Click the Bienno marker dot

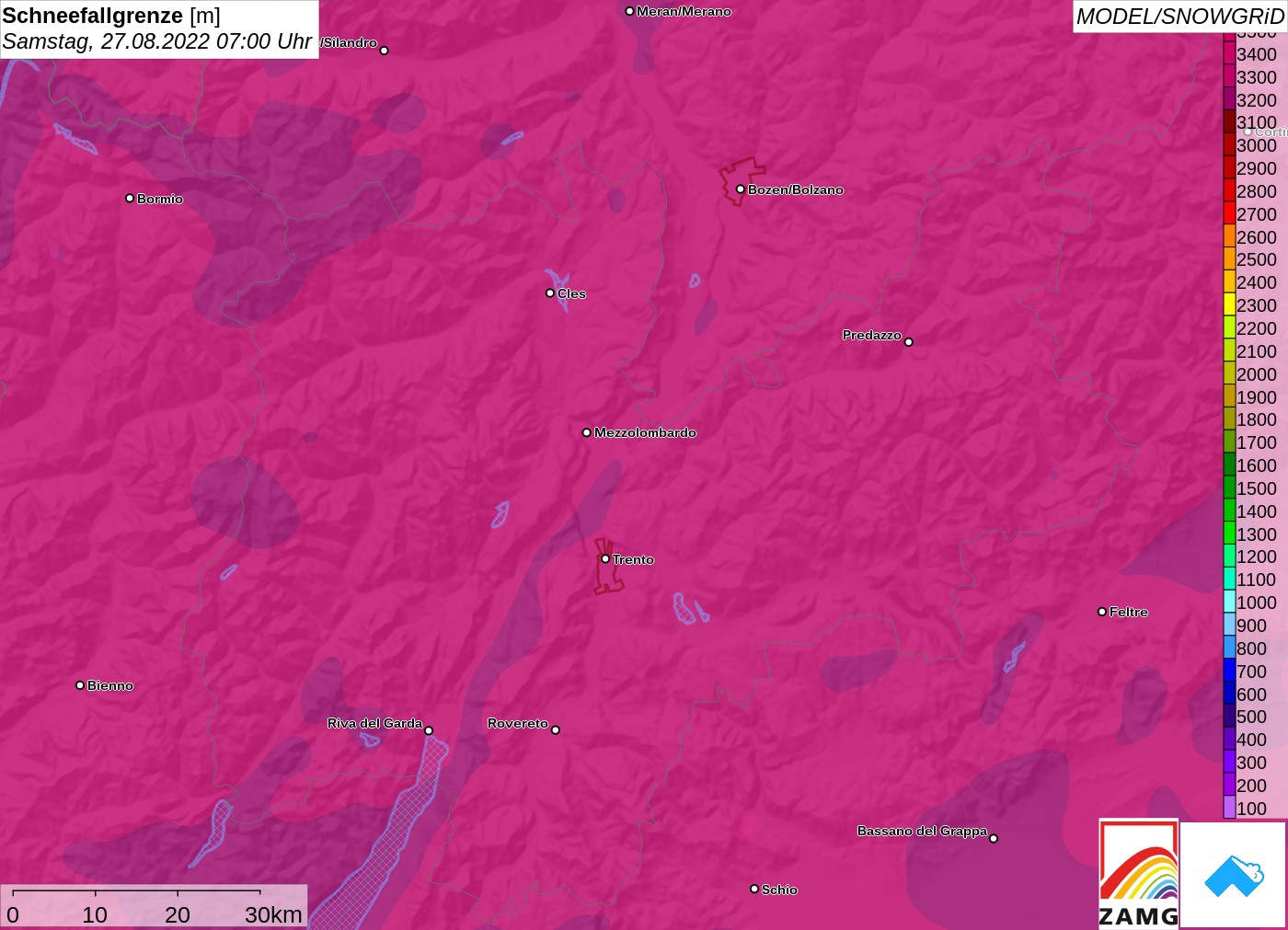80,685
